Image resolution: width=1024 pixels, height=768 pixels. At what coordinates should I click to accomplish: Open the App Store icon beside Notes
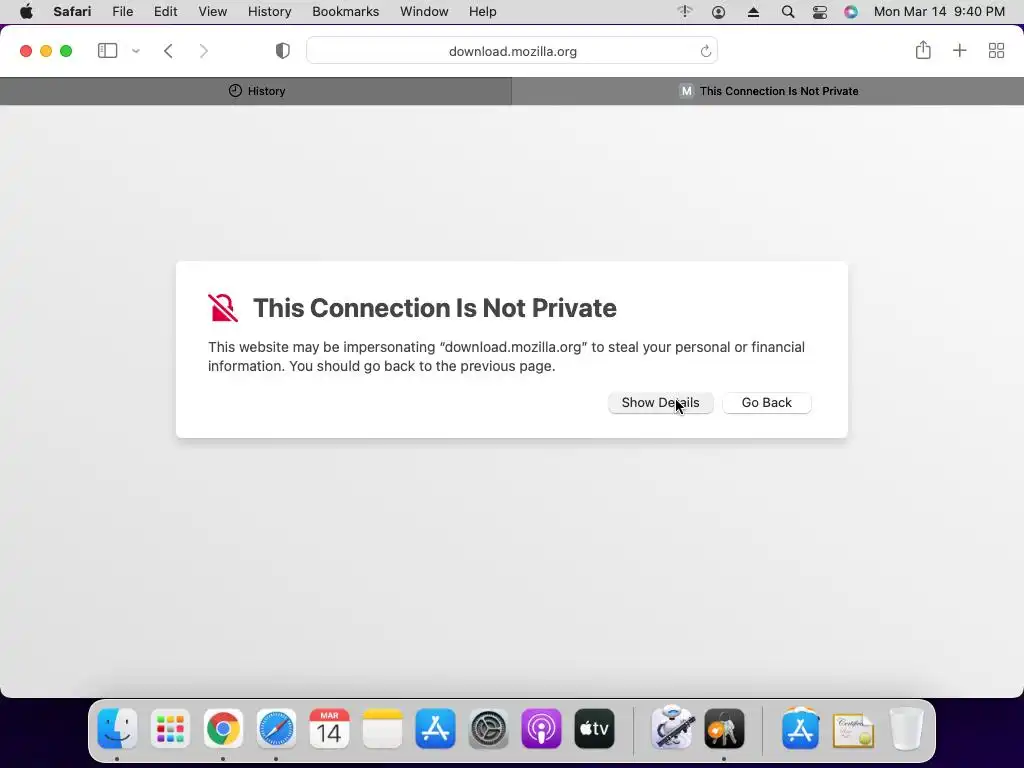tap(435, 728)
